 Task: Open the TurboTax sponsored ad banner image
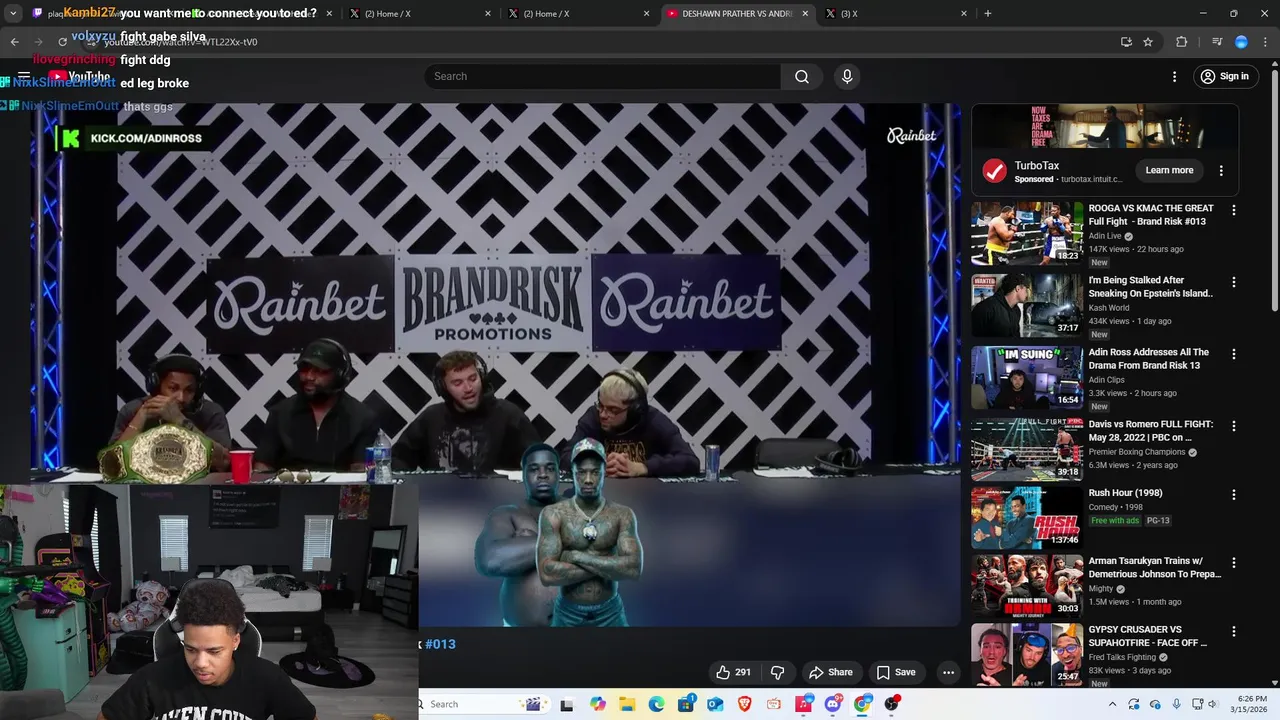click(1105, 126)
